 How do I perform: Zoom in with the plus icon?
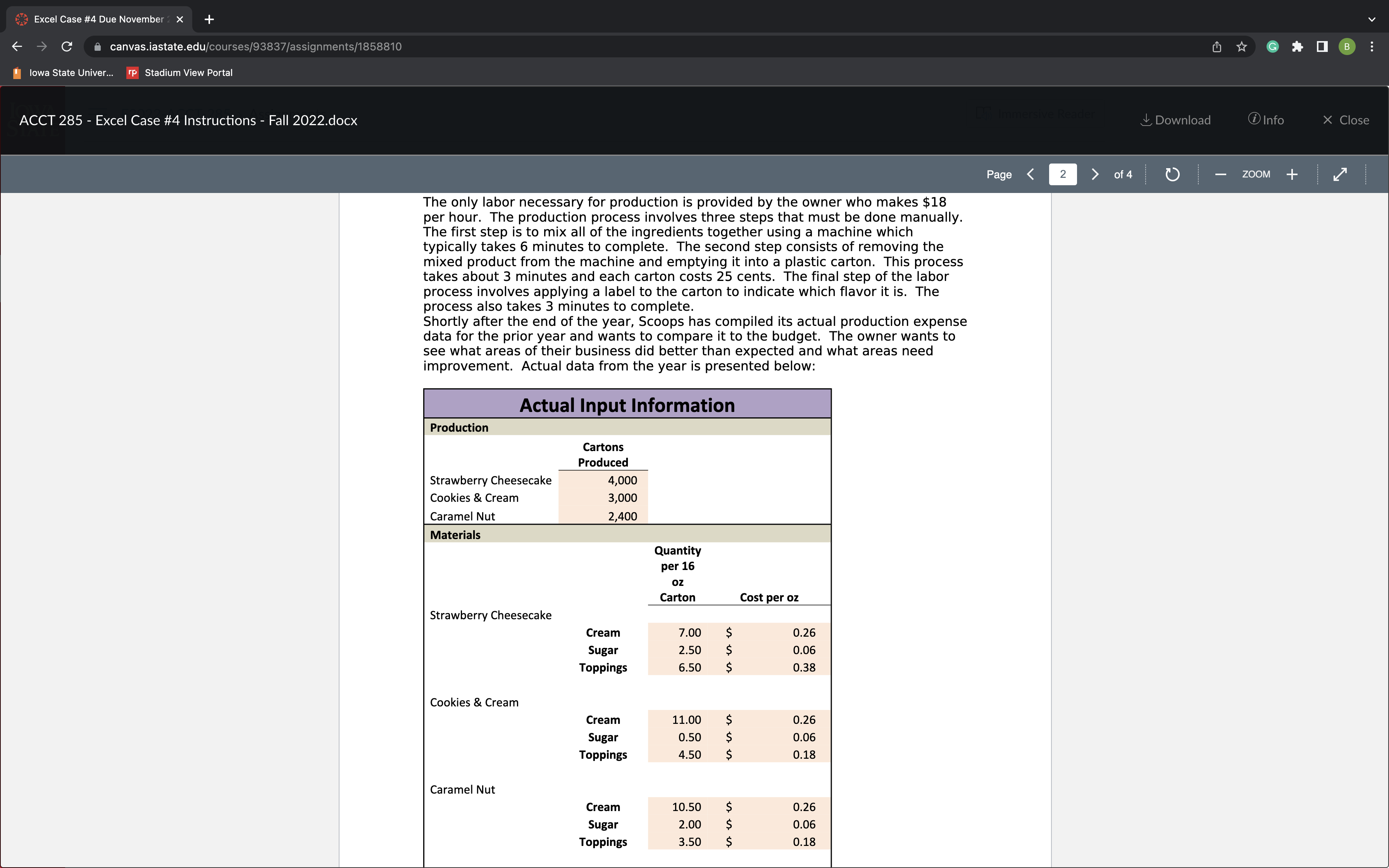1291,174
